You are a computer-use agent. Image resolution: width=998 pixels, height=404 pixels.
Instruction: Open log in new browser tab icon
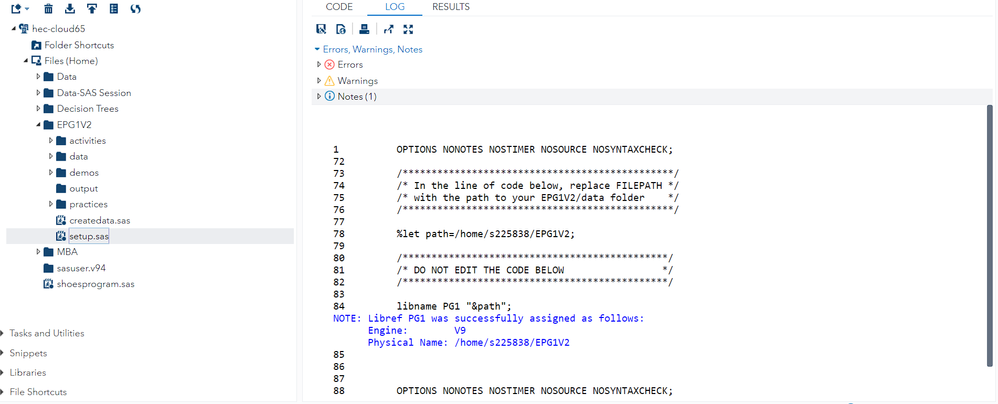(x=388, y=29)
